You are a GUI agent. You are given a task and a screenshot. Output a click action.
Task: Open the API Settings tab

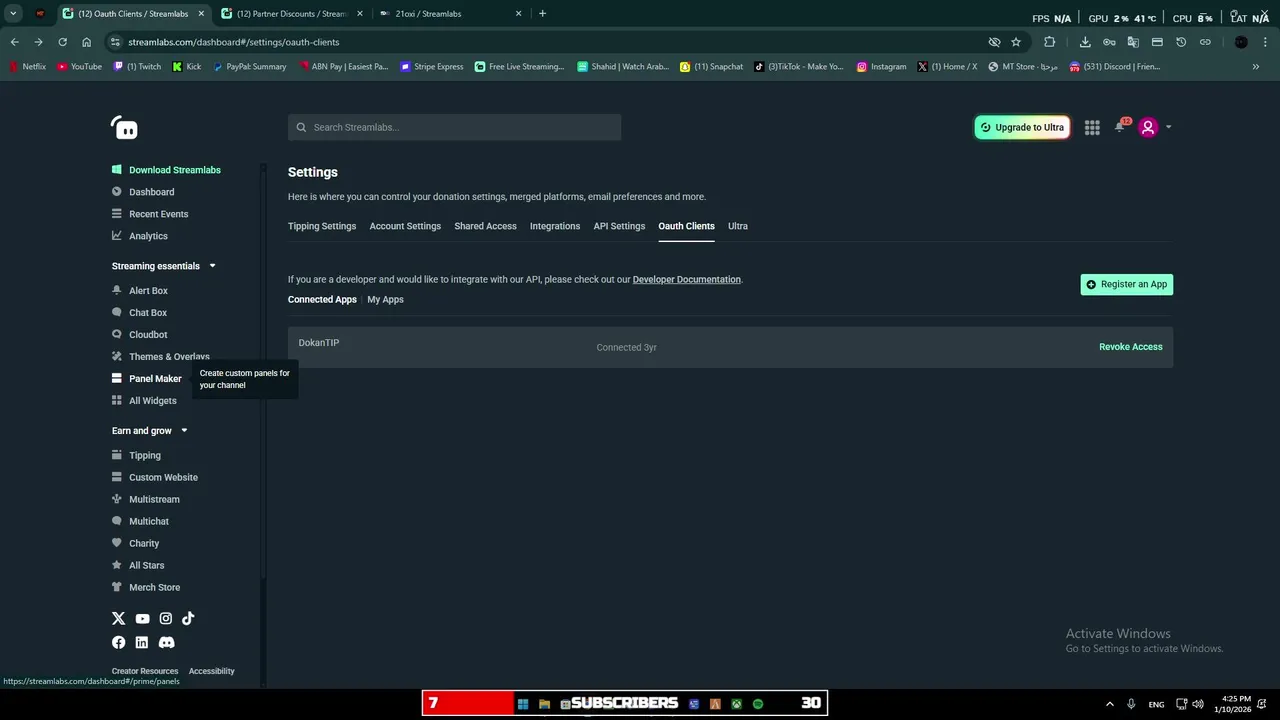619,226
